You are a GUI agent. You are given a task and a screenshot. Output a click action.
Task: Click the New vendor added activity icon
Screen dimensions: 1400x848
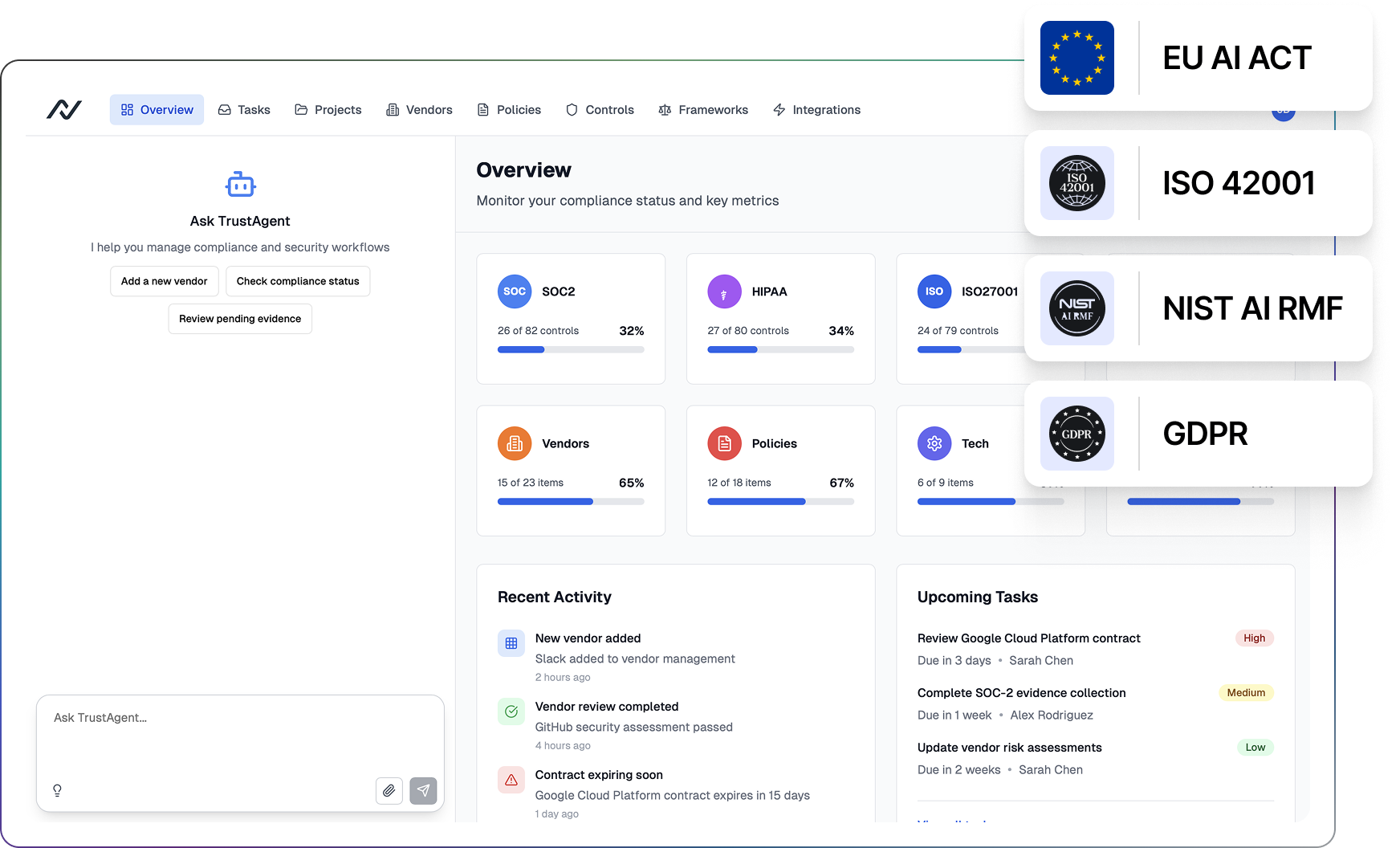pos(511,643)
